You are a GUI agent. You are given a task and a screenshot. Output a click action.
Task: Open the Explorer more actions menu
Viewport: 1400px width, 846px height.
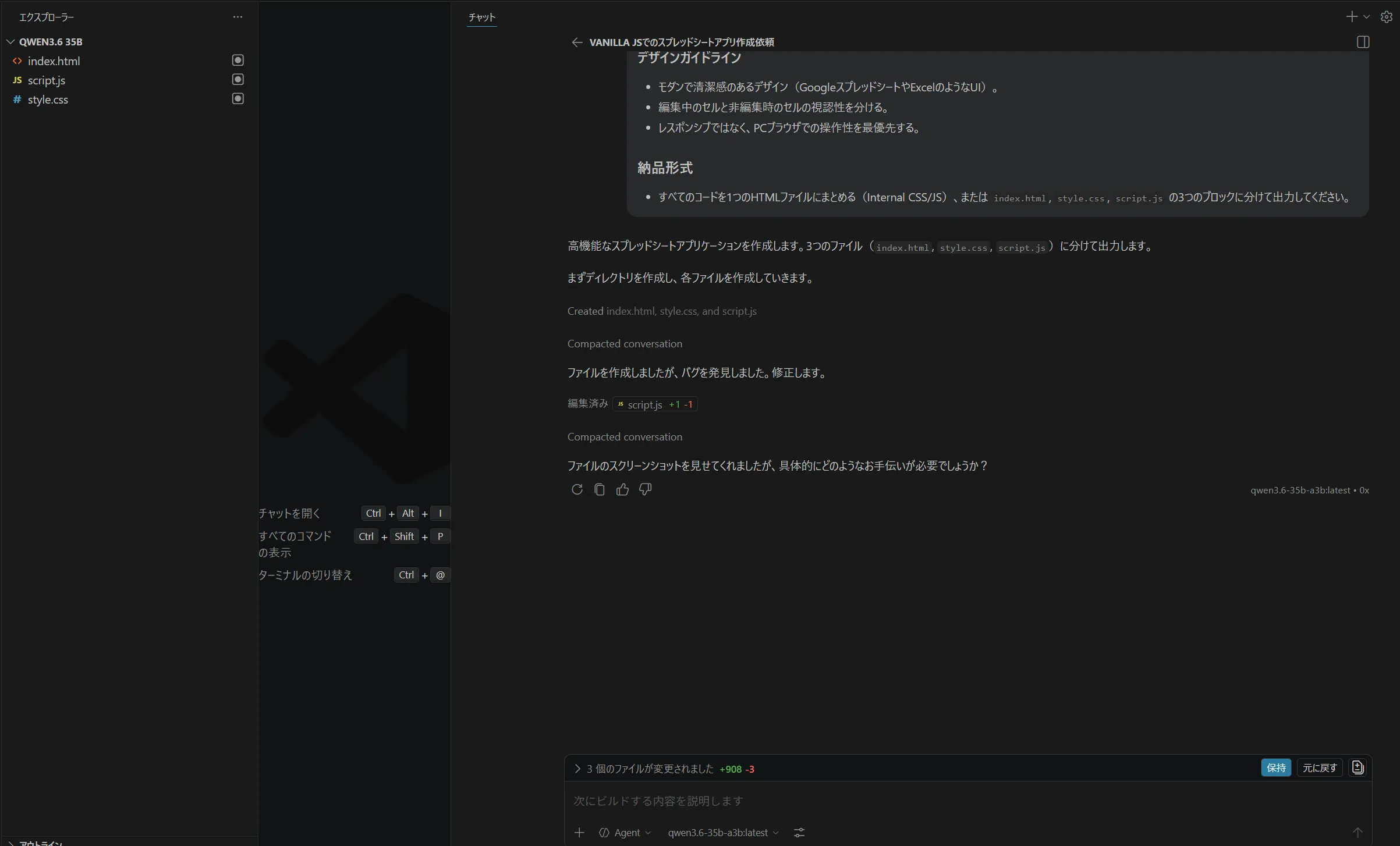click(238, 17)
